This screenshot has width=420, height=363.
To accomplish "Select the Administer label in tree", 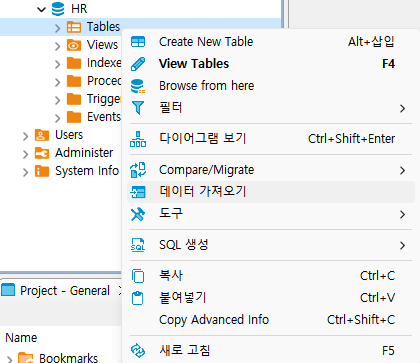I will click(x=84, y=153).
